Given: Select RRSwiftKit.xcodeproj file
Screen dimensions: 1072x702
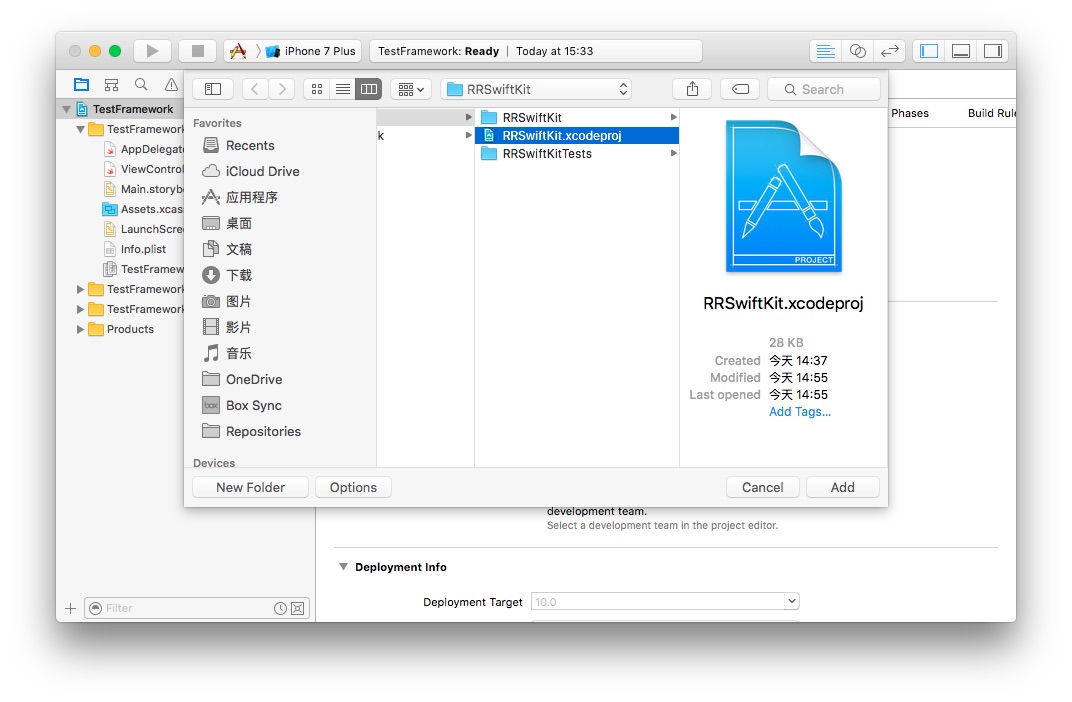Looking at the screenshot, I should tap(577, 135).
